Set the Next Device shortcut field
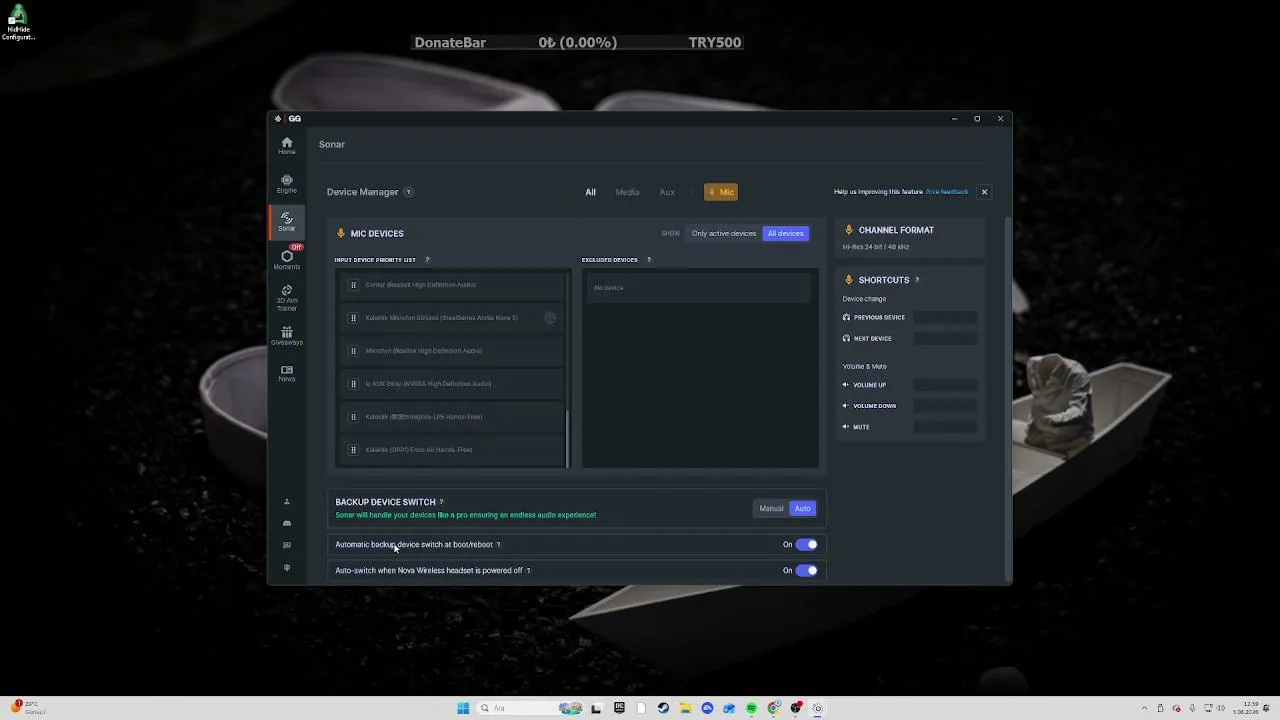Viewport: 1280px width, 720px height. click(x=945, y=339)
